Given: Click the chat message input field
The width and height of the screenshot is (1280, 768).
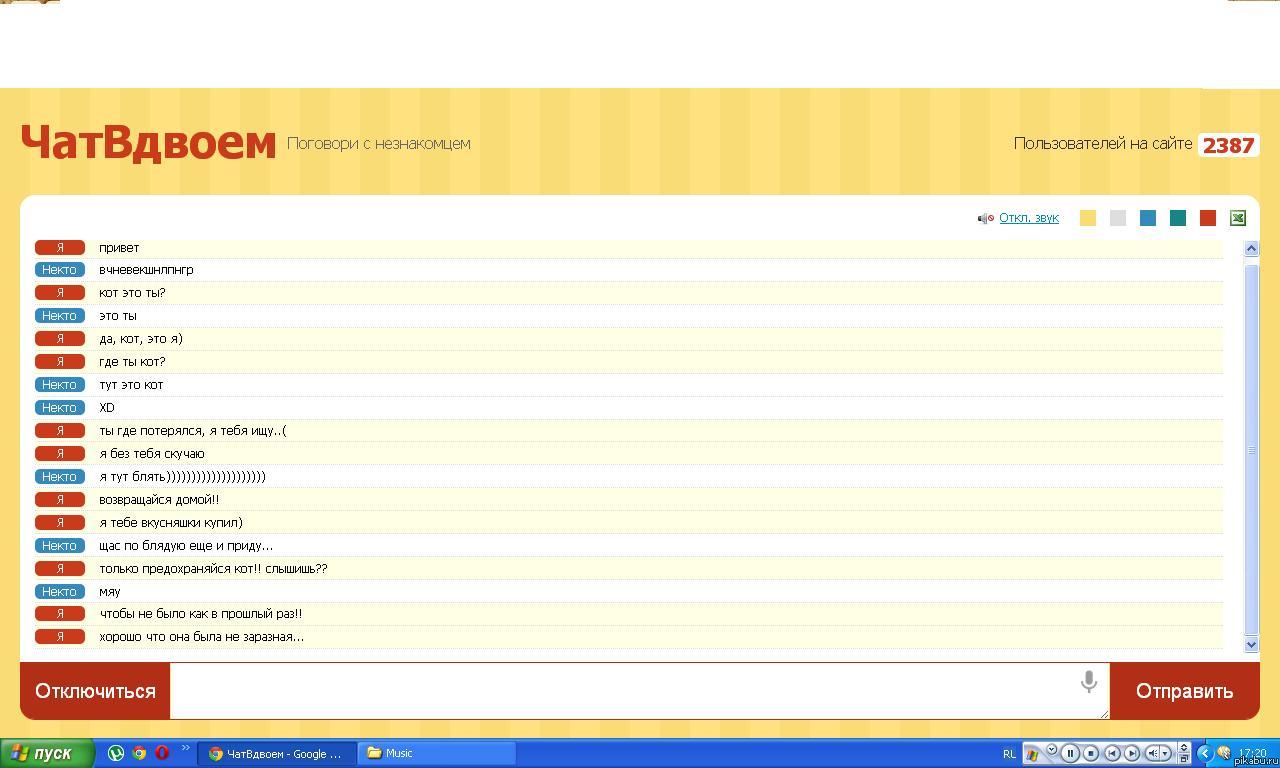Looking at the screenshot, I should click(620, 690).
